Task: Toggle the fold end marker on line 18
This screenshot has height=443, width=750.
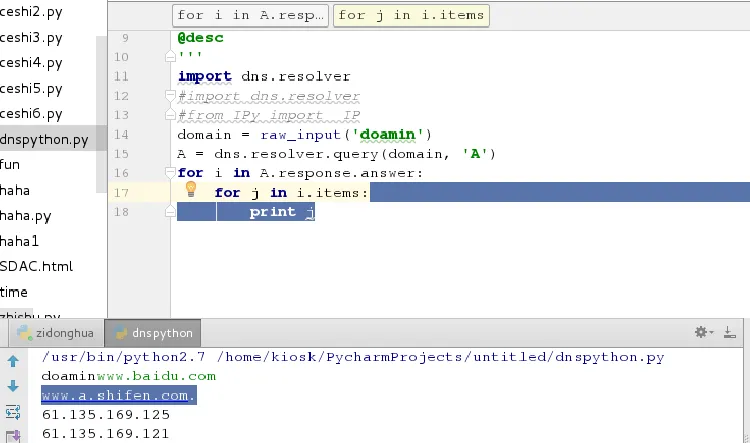Action: pos(170,211)
